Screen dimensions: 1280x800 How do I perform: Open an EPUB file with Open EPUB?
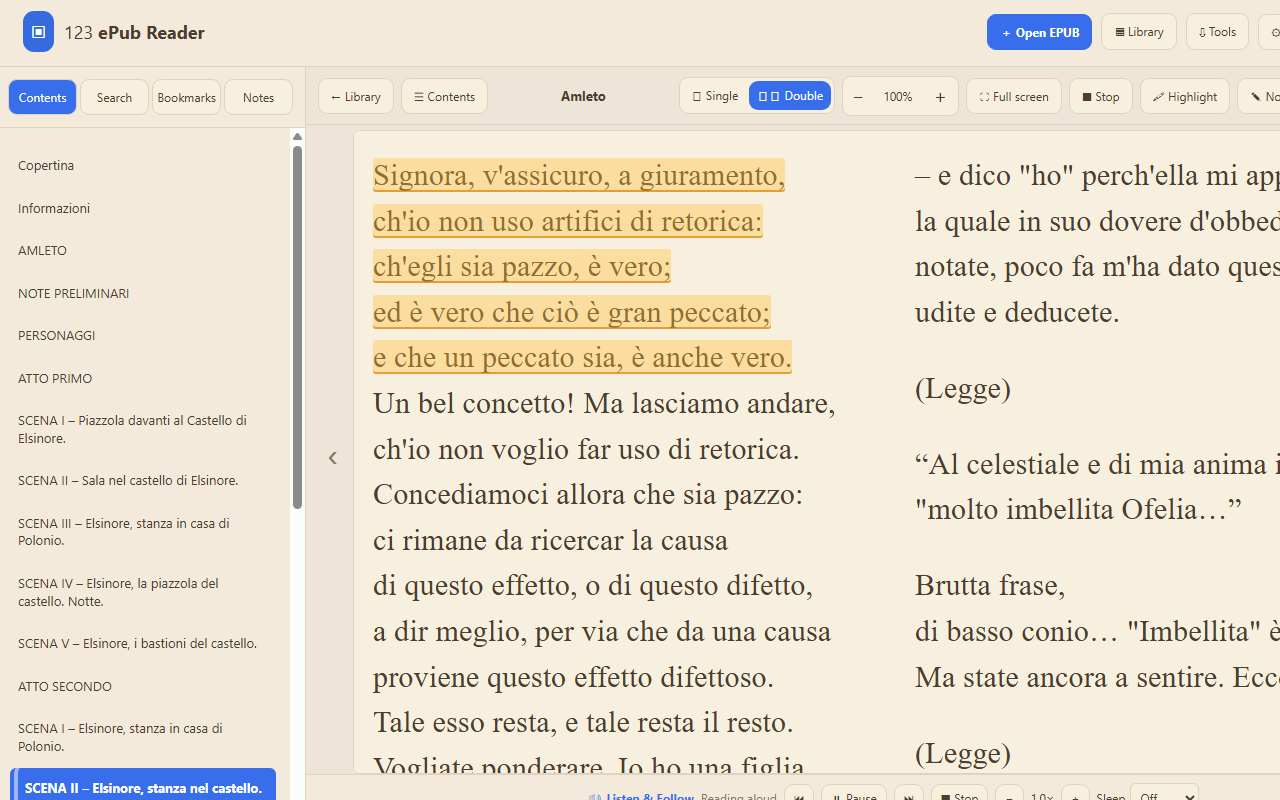(1039, 32)
